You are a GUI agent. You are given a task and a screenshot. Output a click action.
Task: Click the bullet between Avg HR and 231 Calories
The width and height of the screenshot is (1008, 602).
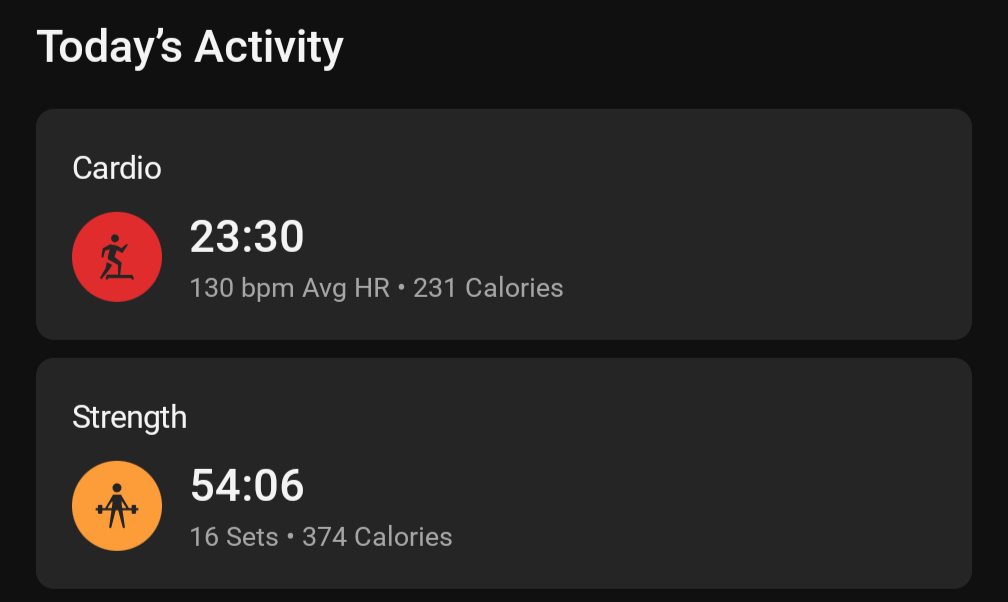coord(402,287)
